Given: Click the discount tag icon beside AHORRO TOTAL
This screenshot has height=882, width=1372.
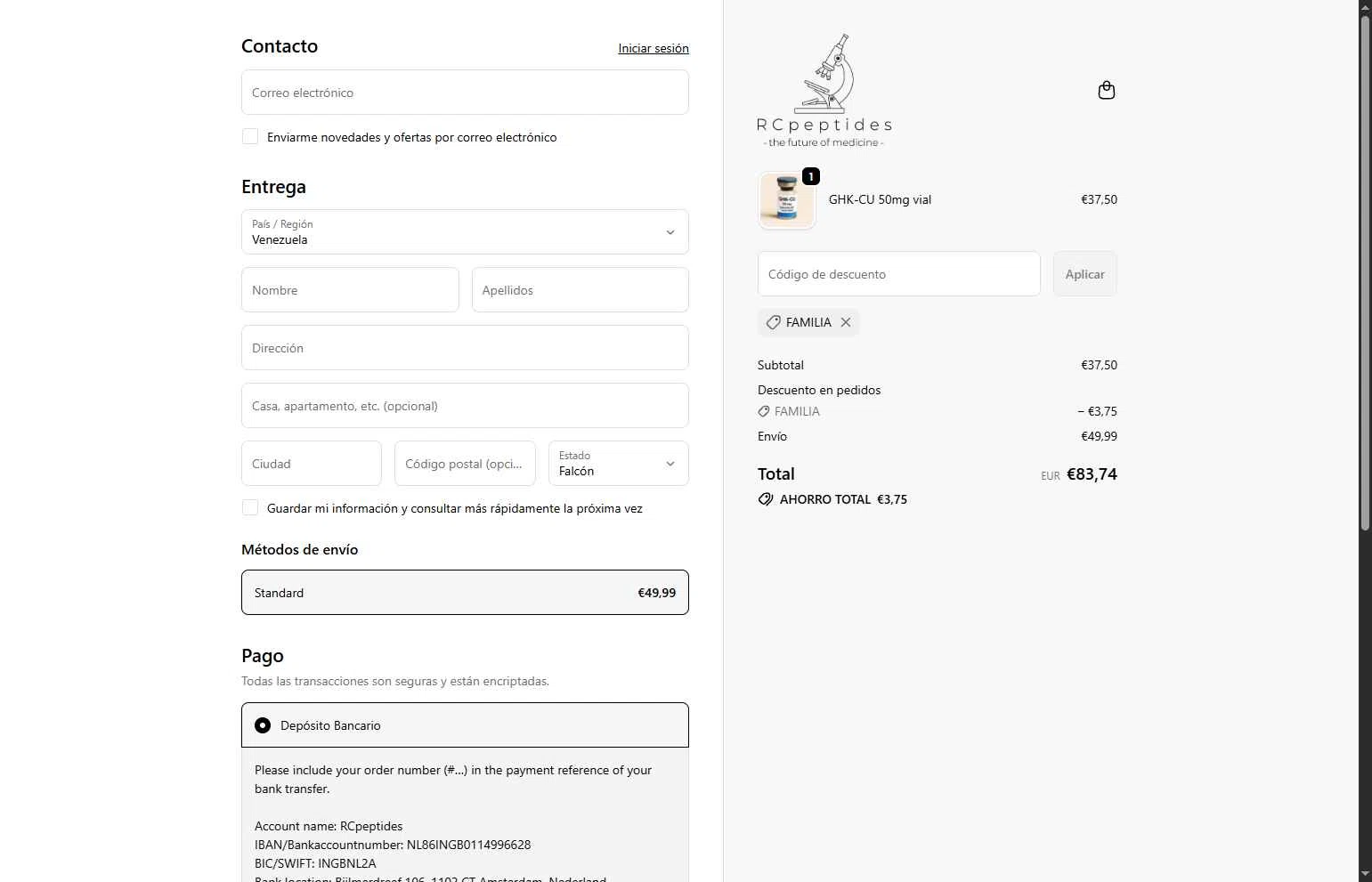Looking at the screenshot, I should 766,499.
